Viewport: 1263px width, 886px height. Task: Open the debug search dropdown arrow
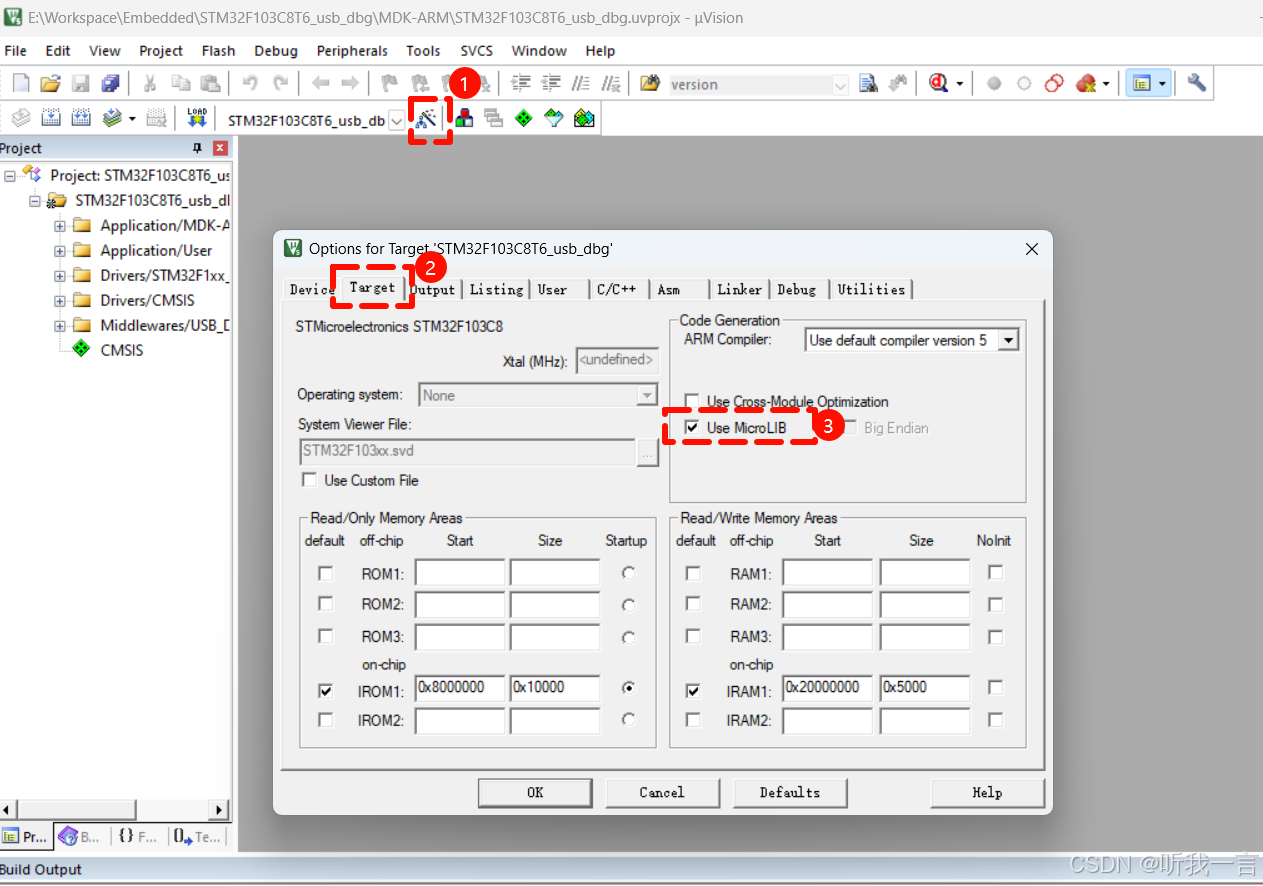pos(960,84)
